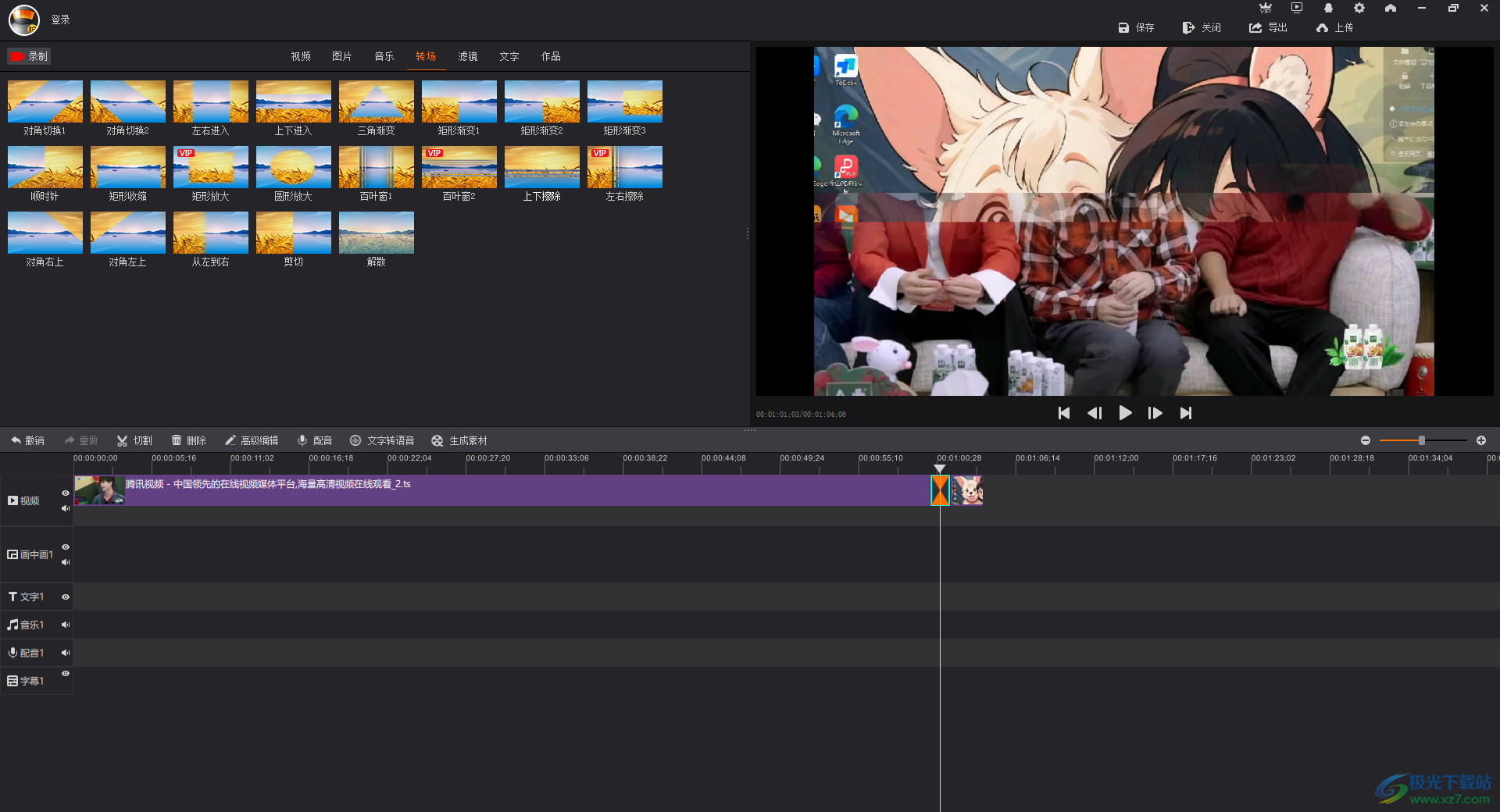Zoom in timeline with plus icon

[x=1481, y=440]
